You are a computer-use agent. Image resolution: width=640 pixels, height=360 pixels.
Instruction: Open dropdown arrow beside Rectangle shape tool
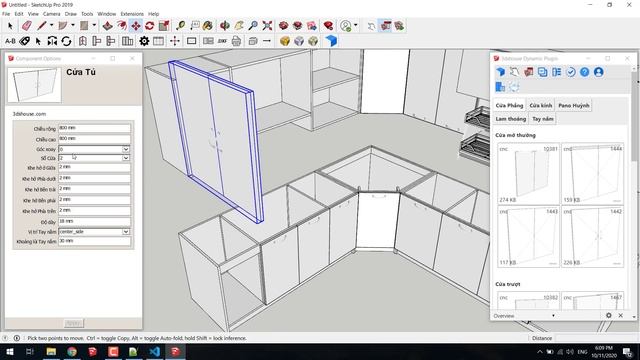94,25
